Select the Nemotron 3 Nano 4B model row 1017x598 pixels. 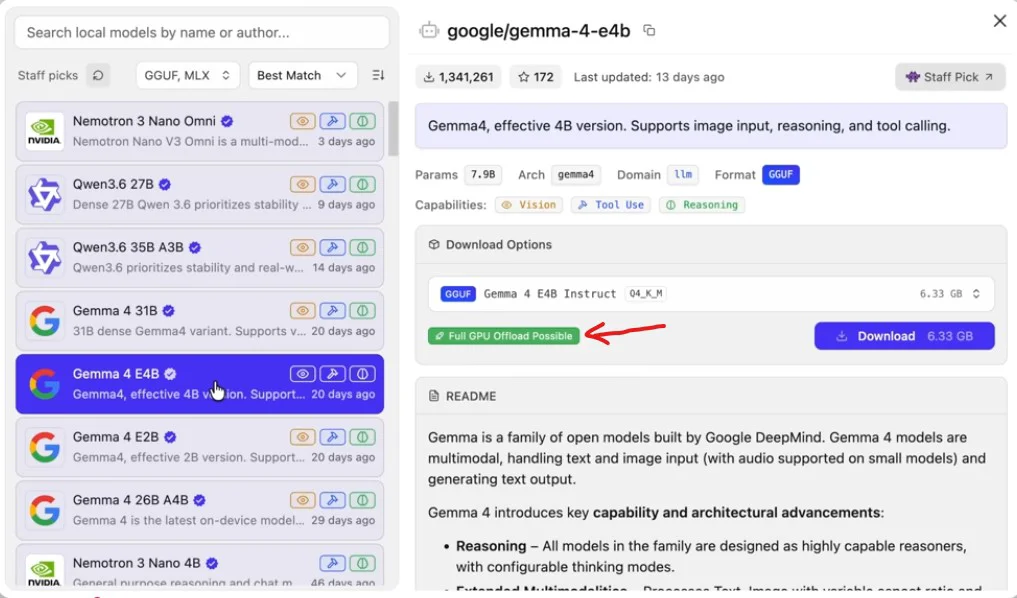coord(200,566)
